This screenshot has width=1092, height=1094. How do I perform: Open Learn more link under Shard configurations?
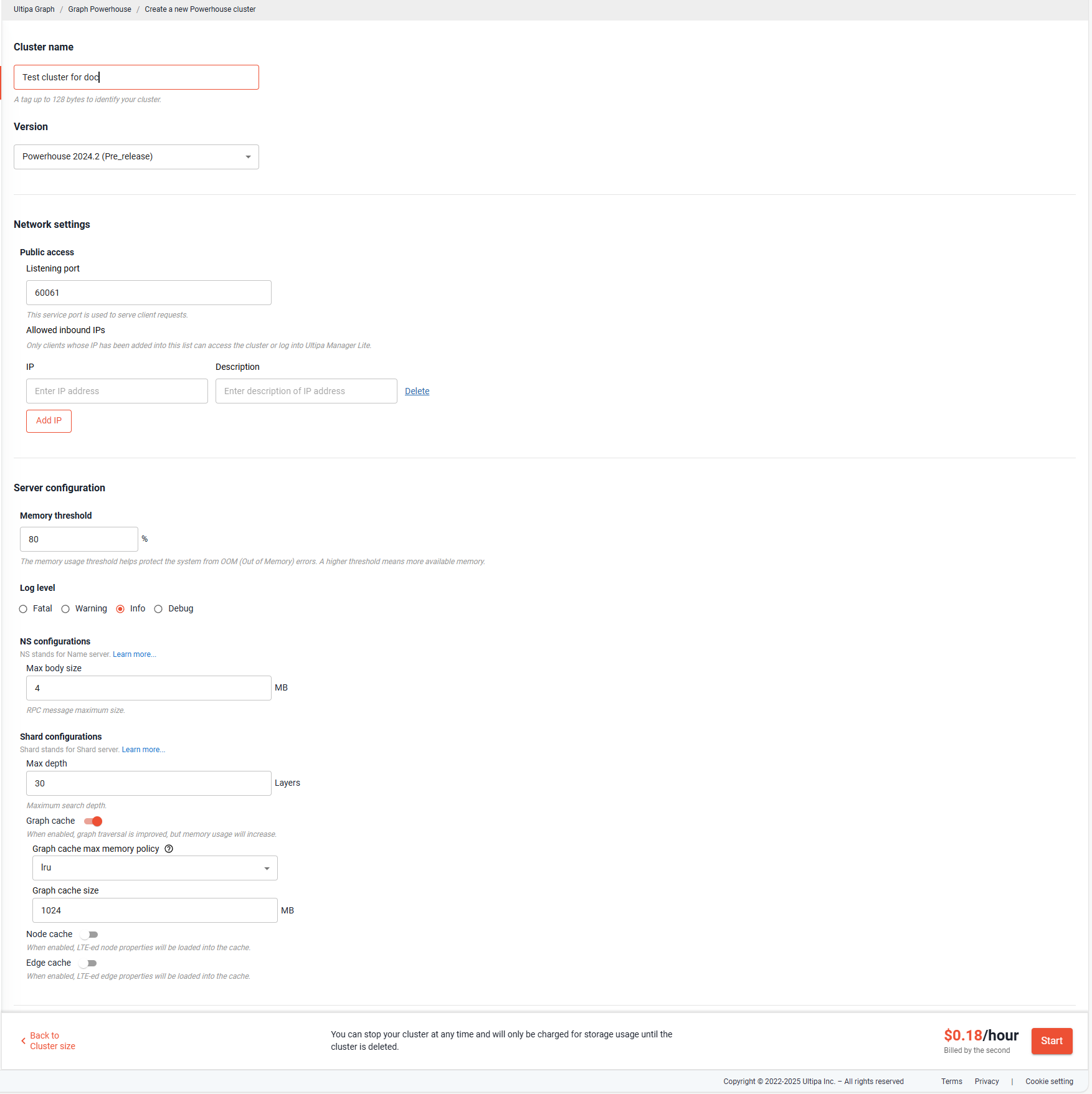pyautogui.click(x=143, y=750)
